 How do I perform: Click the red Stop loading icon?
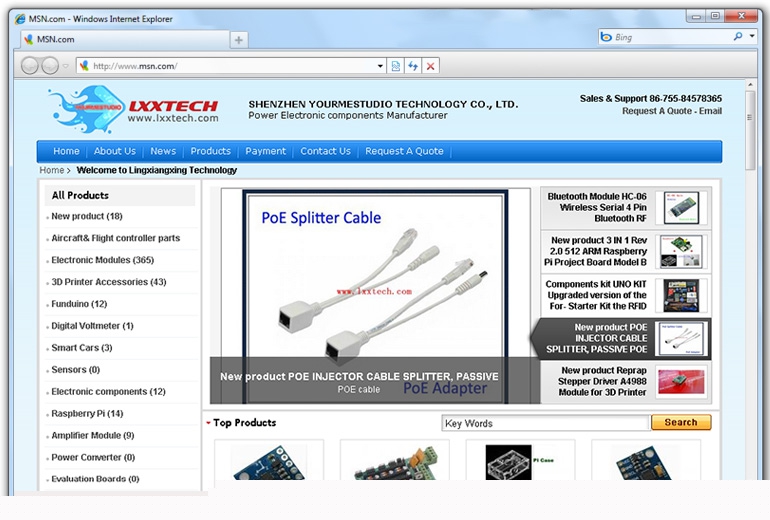tap(431, 66)
